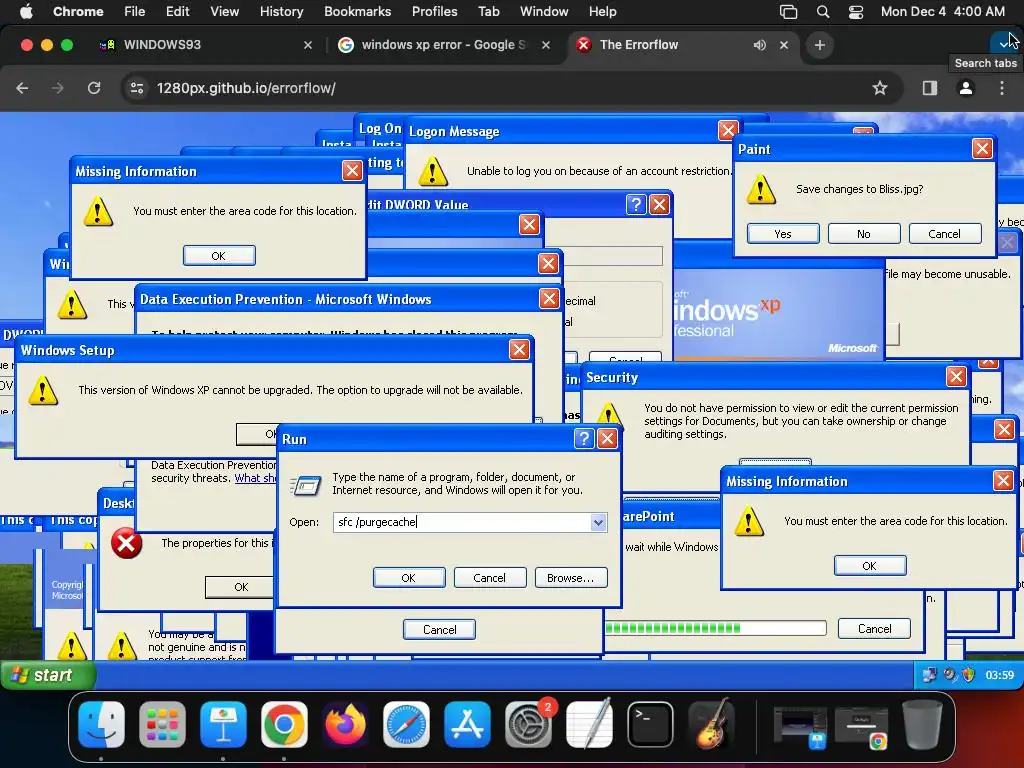This screenshot has width=1024, height=768.
Task: Click the green installation progress bar
Action: pyautogui.click(x=716, y=628)
